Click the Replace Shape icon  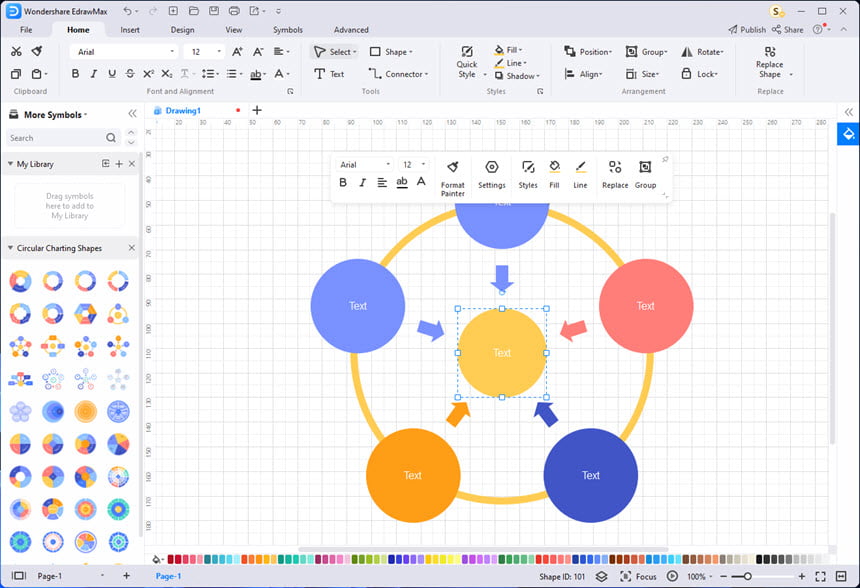pyautogui.click(x=770, y=62)
